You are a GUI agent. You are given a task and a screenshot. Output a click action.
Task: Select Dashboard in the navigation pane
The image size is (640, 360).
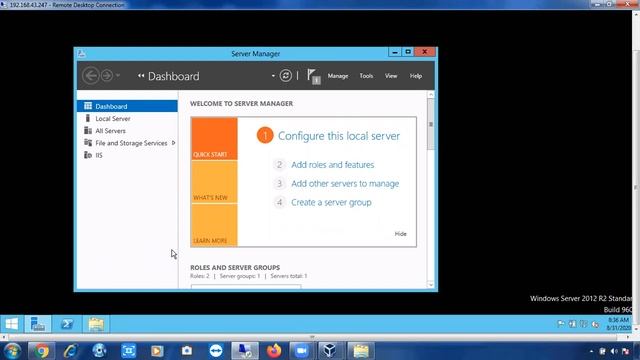(127, 106)
